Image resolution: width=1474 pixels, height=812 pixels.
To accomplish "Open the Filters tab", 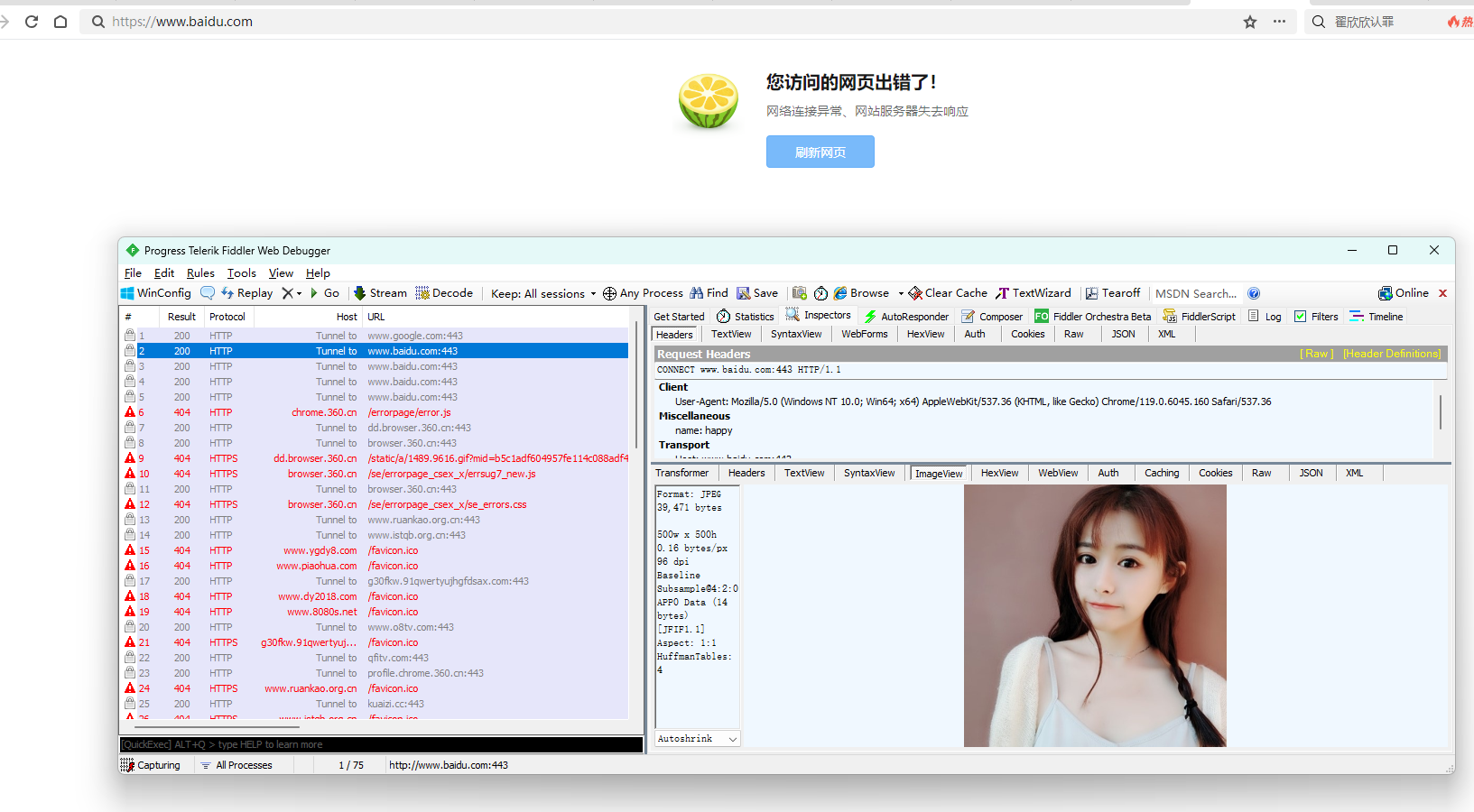I will tap(1316, 317).
